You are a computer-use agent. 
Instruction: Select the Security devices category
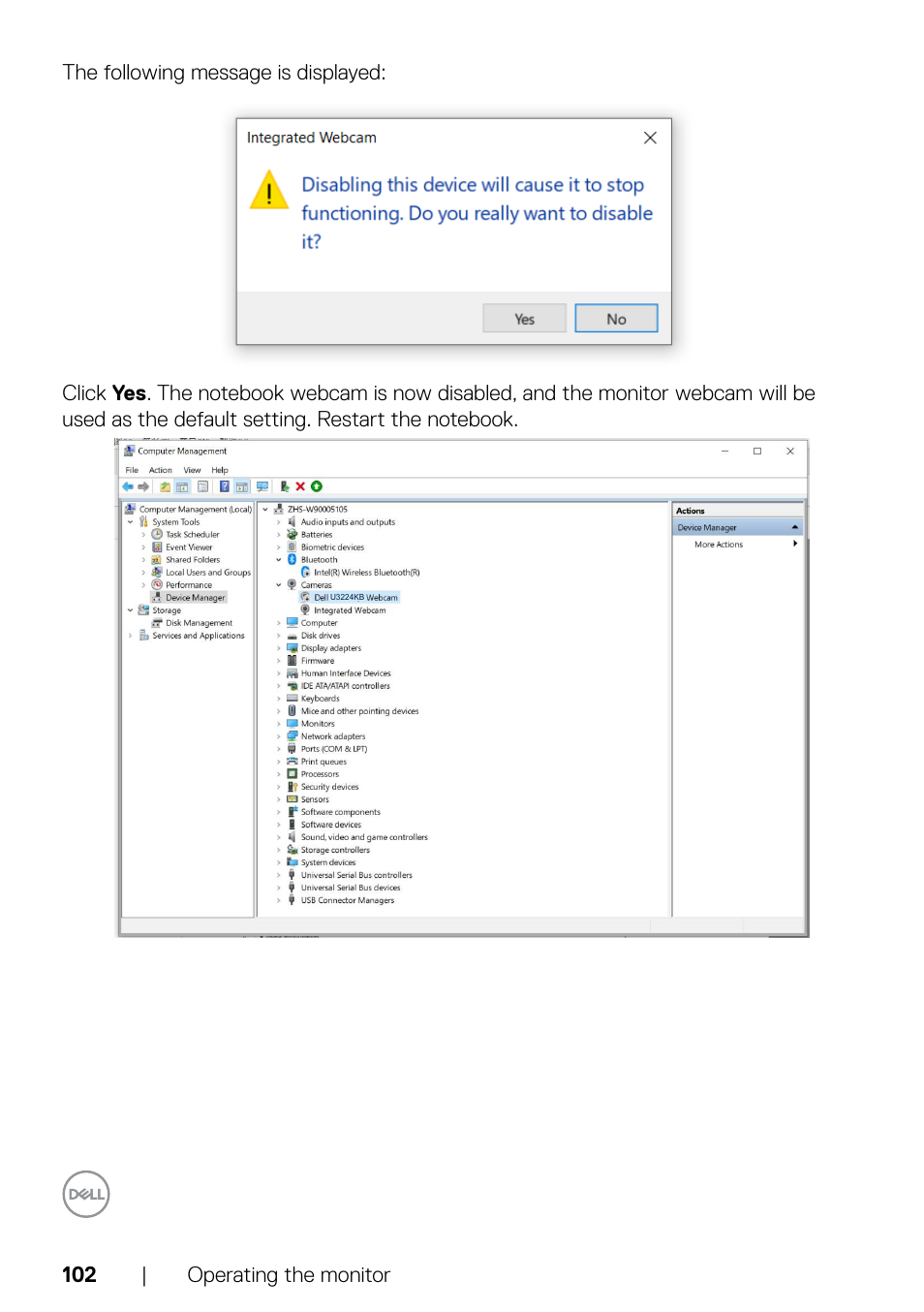coord(330,787)
